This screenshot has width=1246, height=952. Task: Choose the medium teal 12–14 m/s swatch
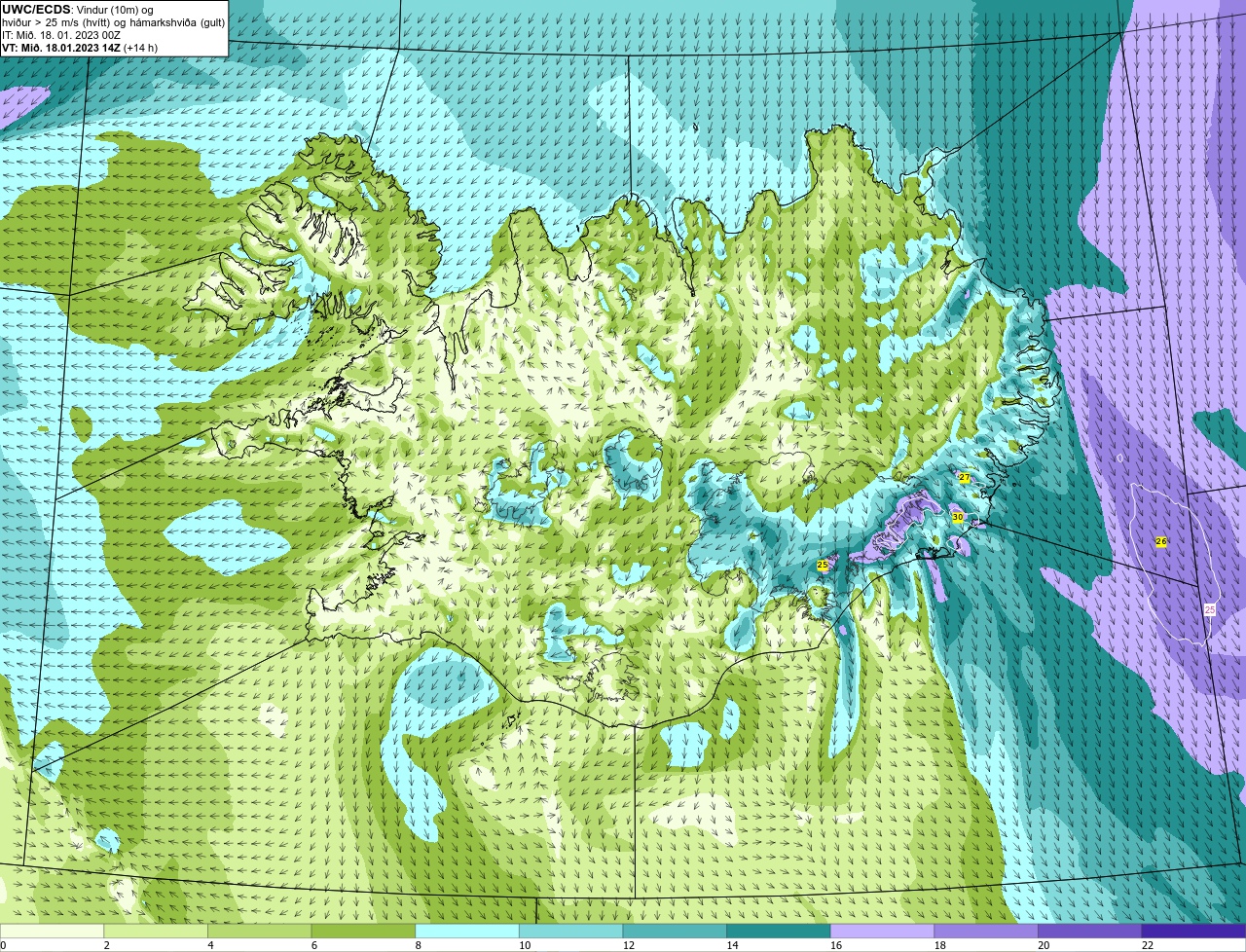(x=675, y=931)
